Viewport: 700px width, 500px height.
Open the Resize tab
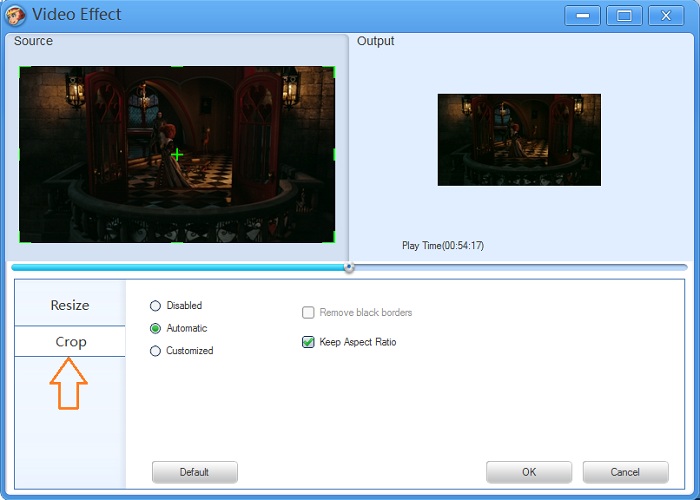[70, 304]
